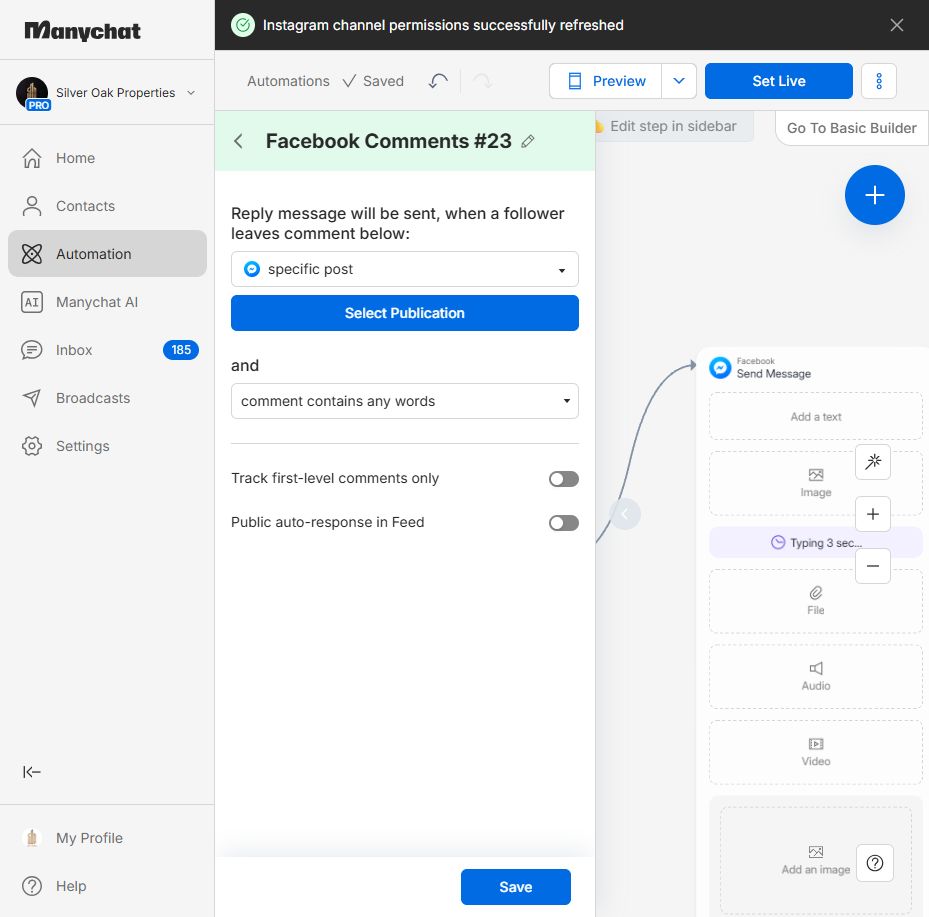Click Set Live button
This screenshot has width=929, height=917.
(x=779, y=81)
